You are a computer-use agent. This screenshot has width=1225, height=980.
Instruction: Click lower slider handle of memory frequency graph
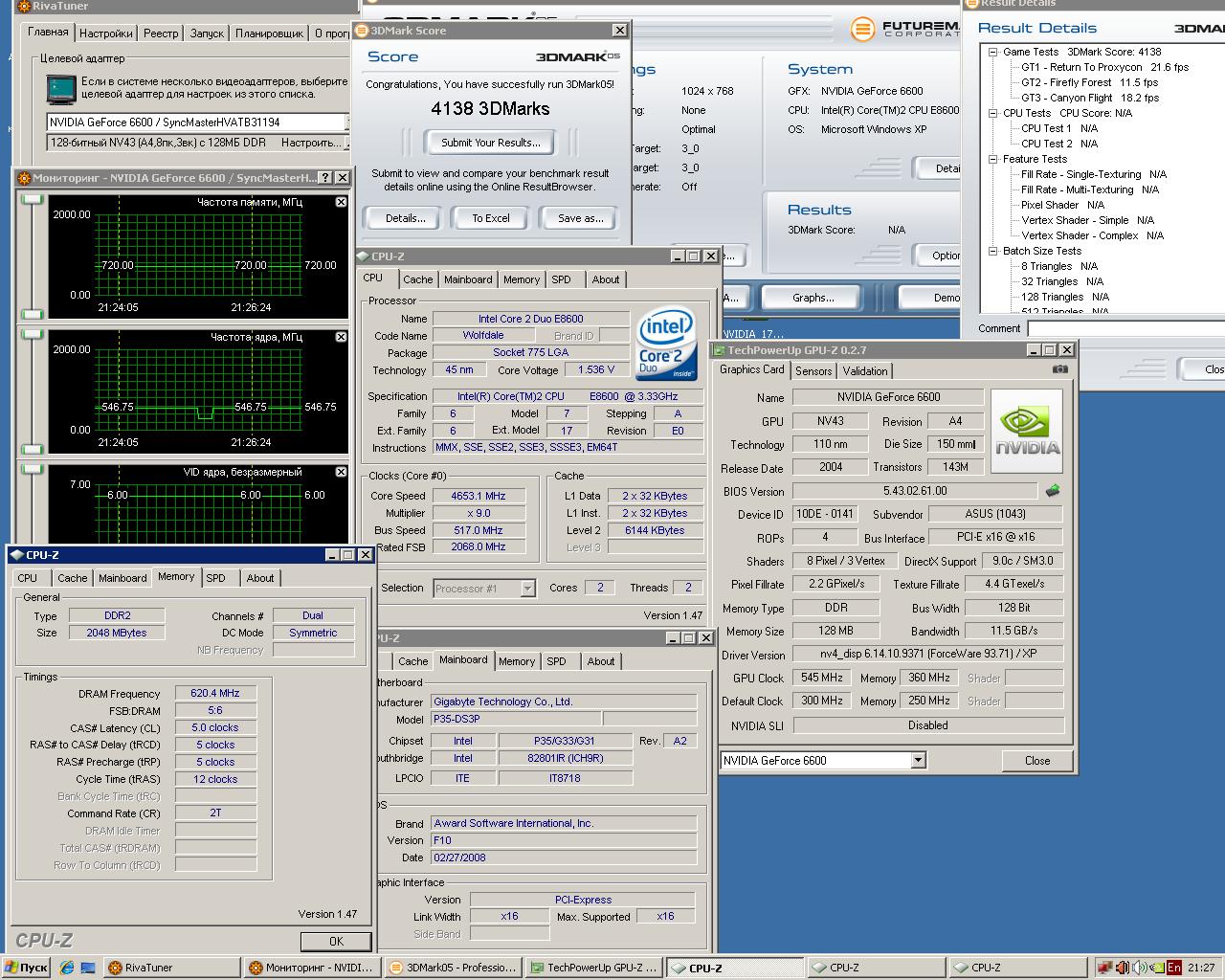pos(33,314)
